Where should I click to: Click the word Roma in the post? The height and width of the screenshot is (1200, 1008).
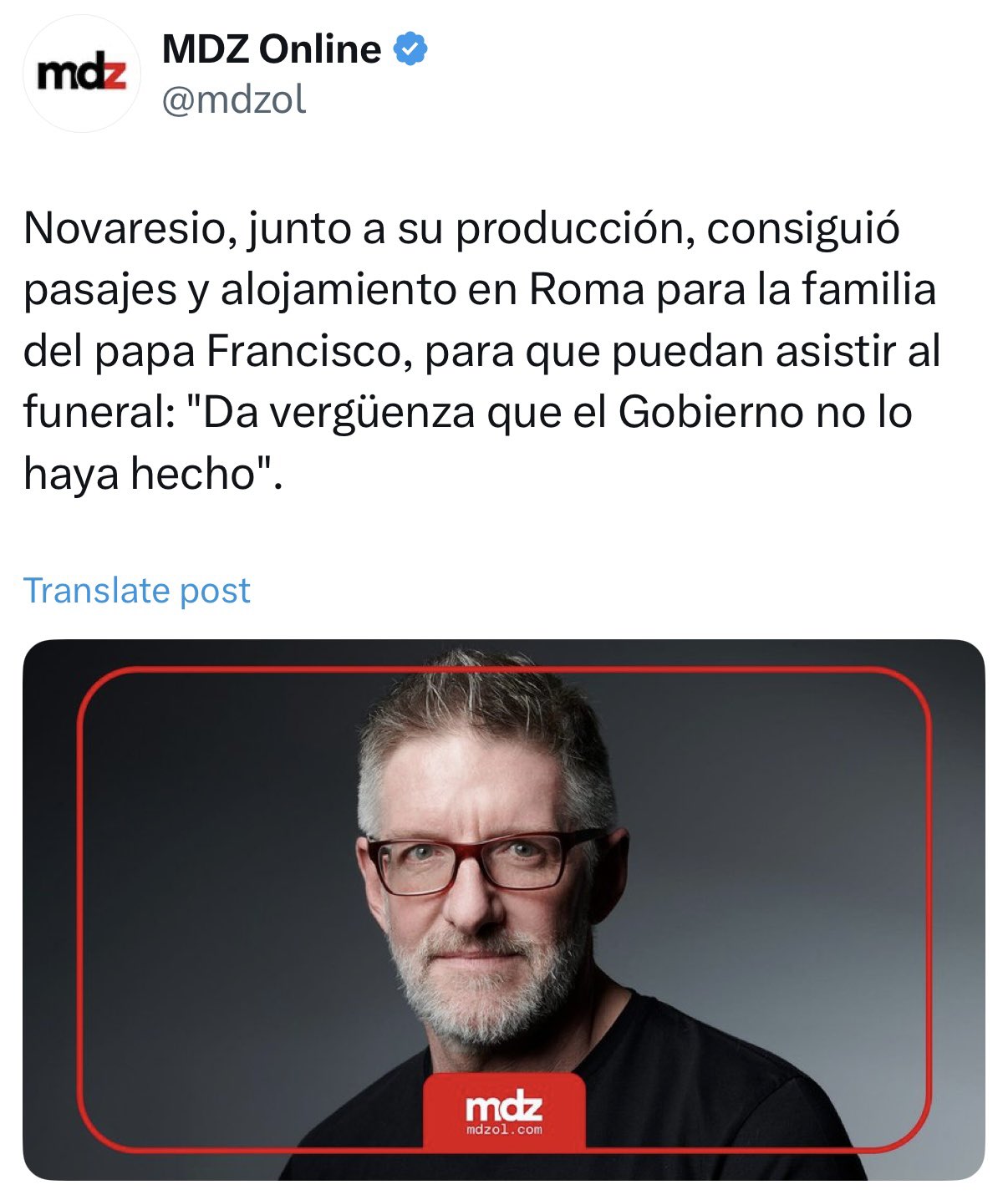587,290
